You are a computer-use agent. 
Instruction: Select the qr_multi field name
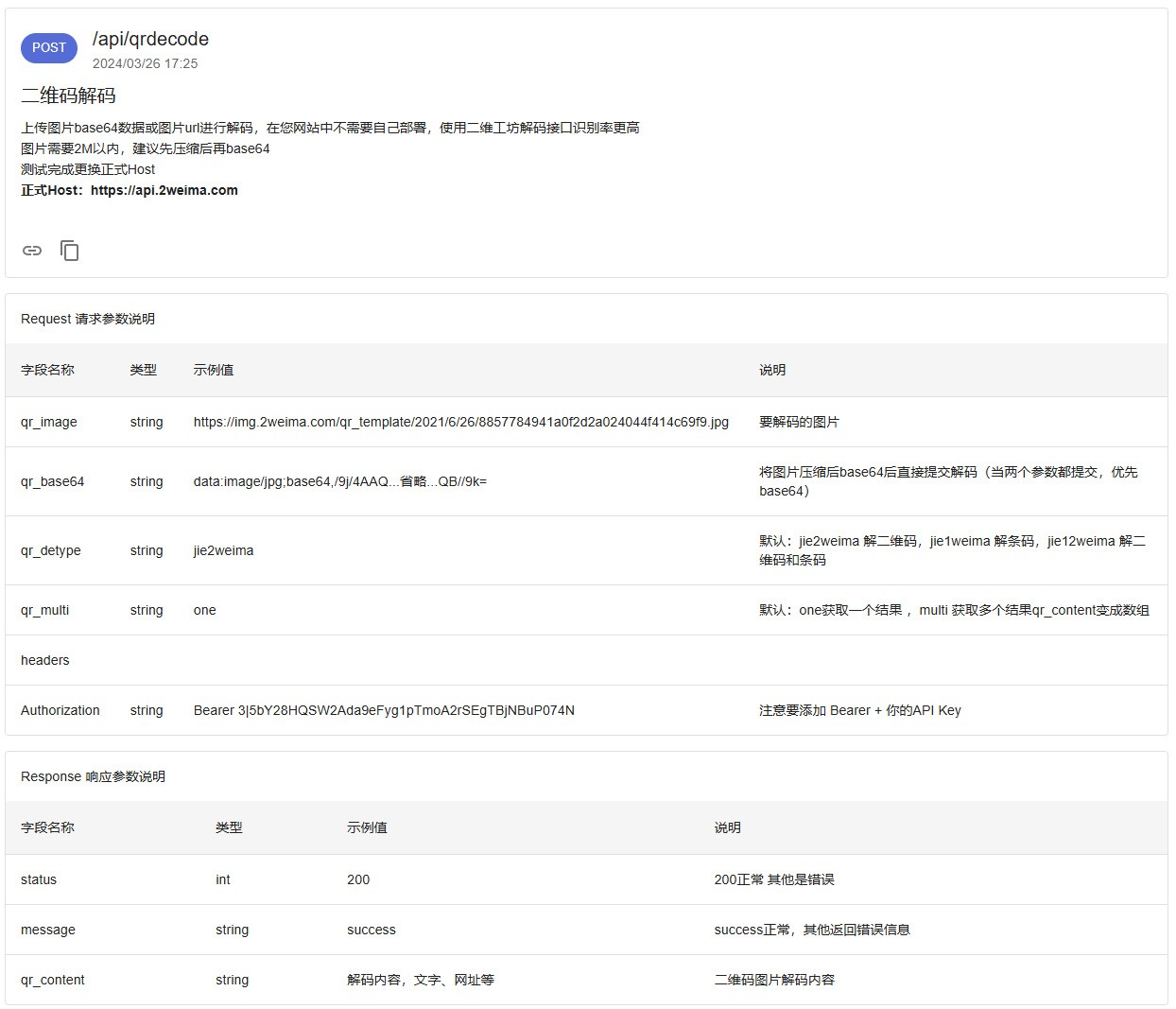coord(44,610)
